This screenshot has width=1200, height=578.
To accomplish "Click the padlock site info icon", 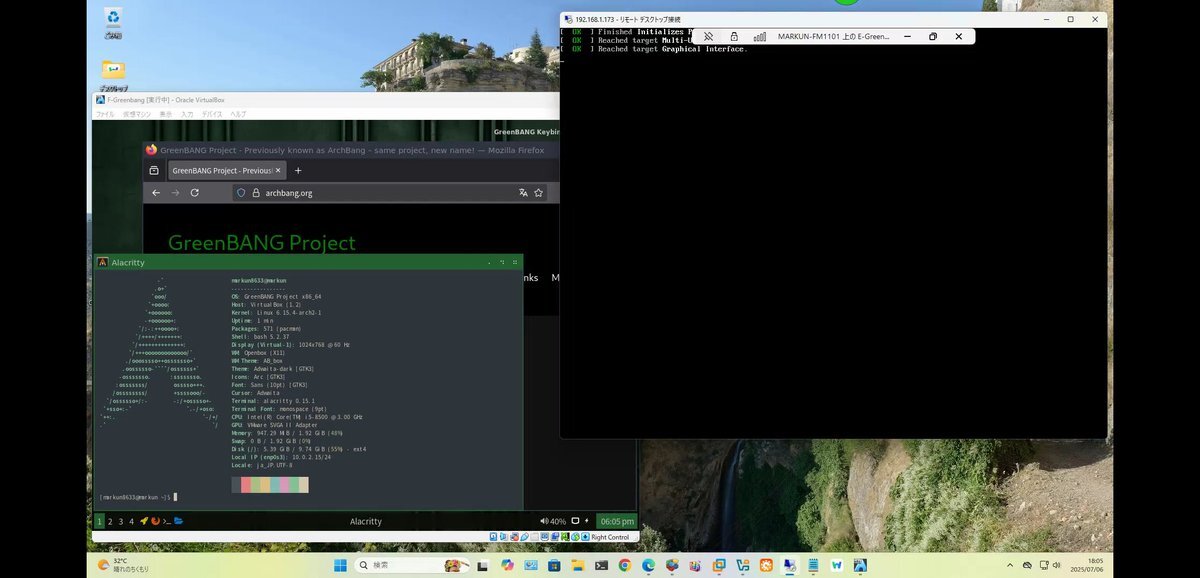I will [x=255, y=193].
